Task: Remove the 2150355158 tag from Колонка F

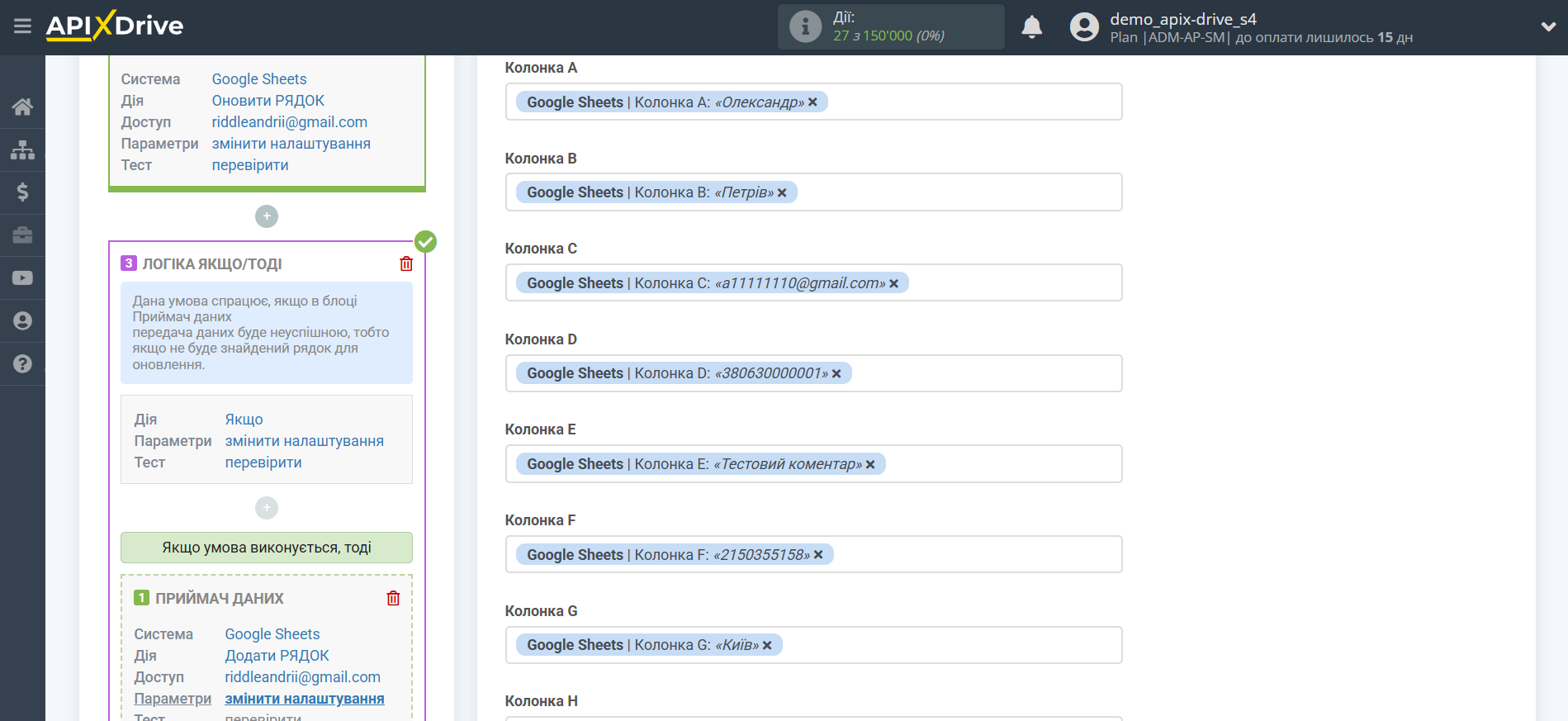Action: pos(818,555)
